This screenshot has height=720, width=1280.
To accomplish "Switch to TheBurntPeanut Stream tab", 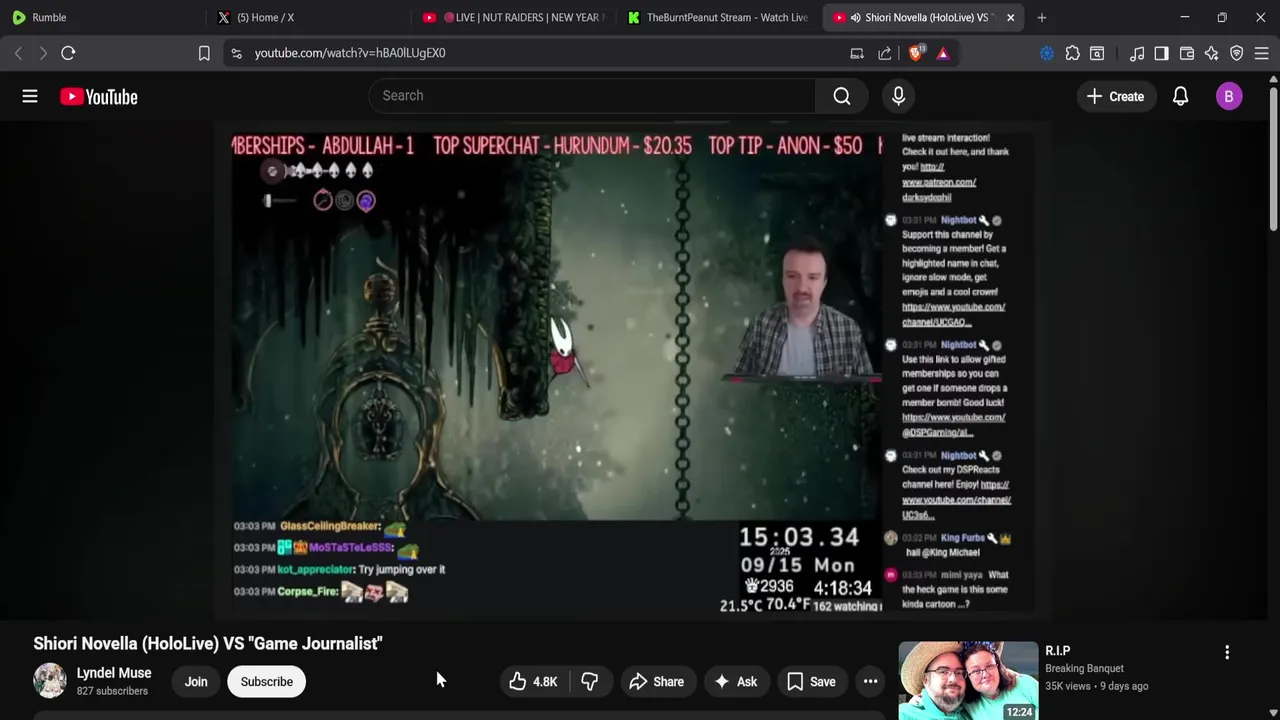I will [718, 17].
